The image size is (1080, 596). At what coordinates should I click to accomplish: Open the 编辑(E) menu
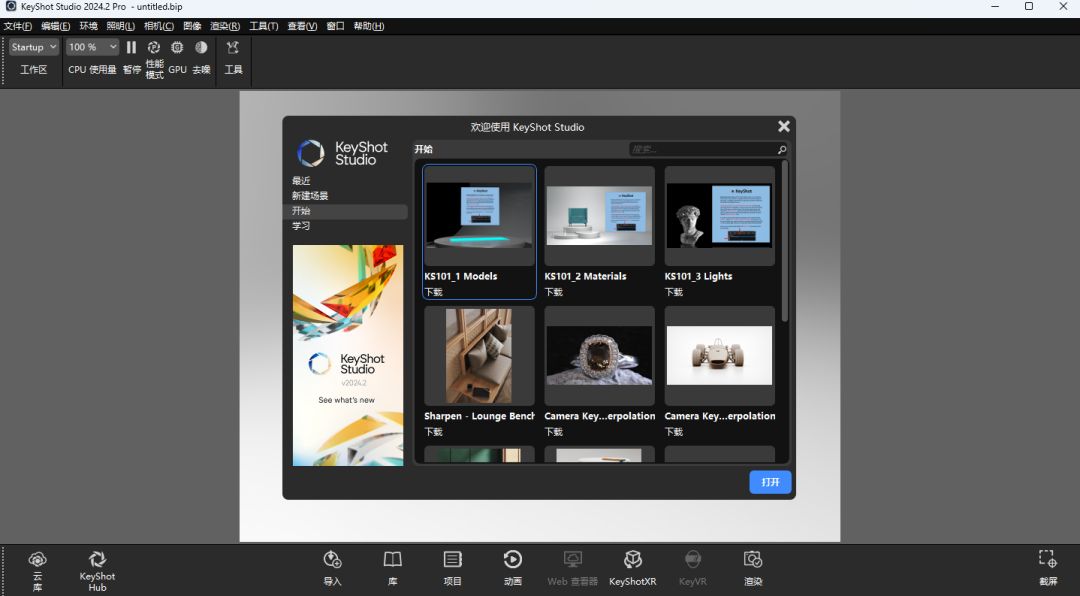55,26
